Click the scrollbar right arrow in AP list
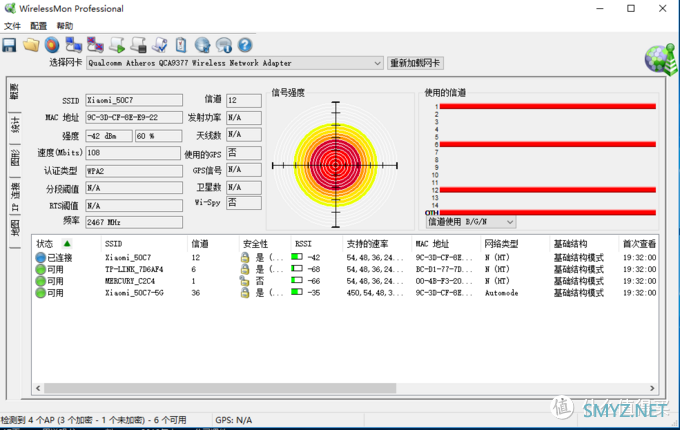The height and width of the screenshot is (430, 680). pyautogui.click(x=652, y=388)
